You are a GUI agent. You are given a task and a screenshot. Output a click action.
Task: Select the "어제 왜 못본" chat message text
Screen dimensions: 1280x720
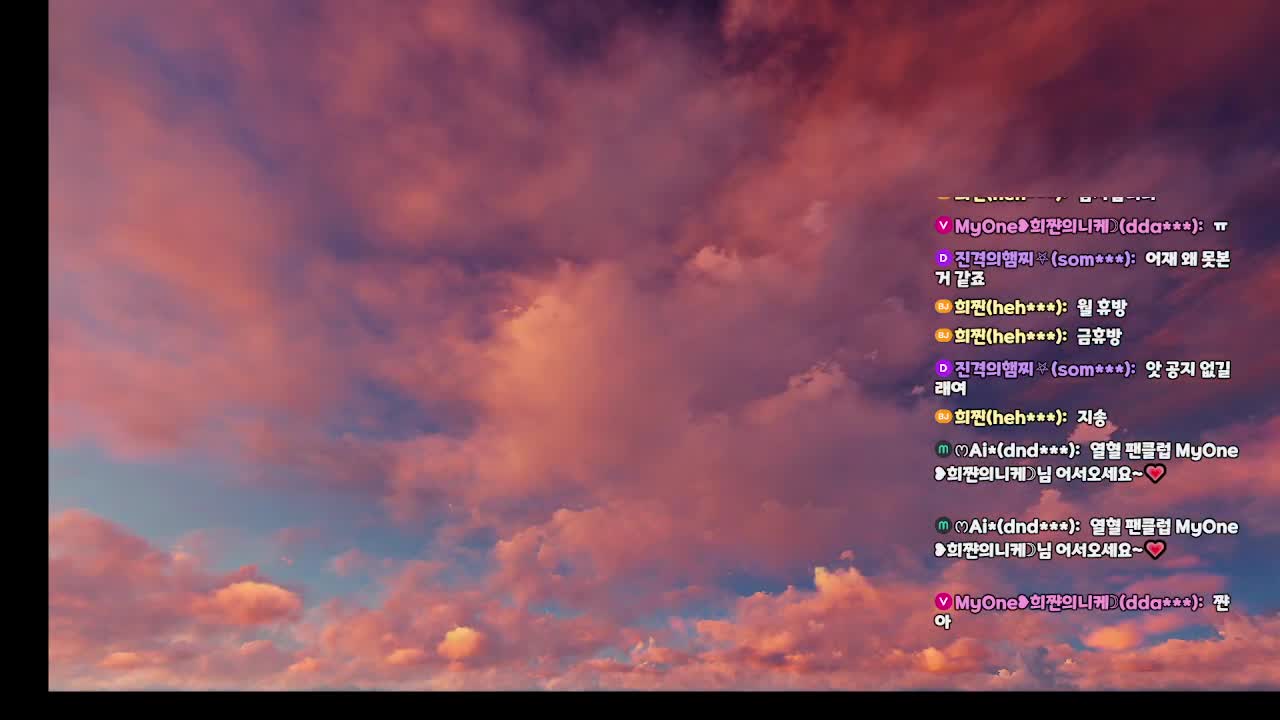[x=1082, y=269]
